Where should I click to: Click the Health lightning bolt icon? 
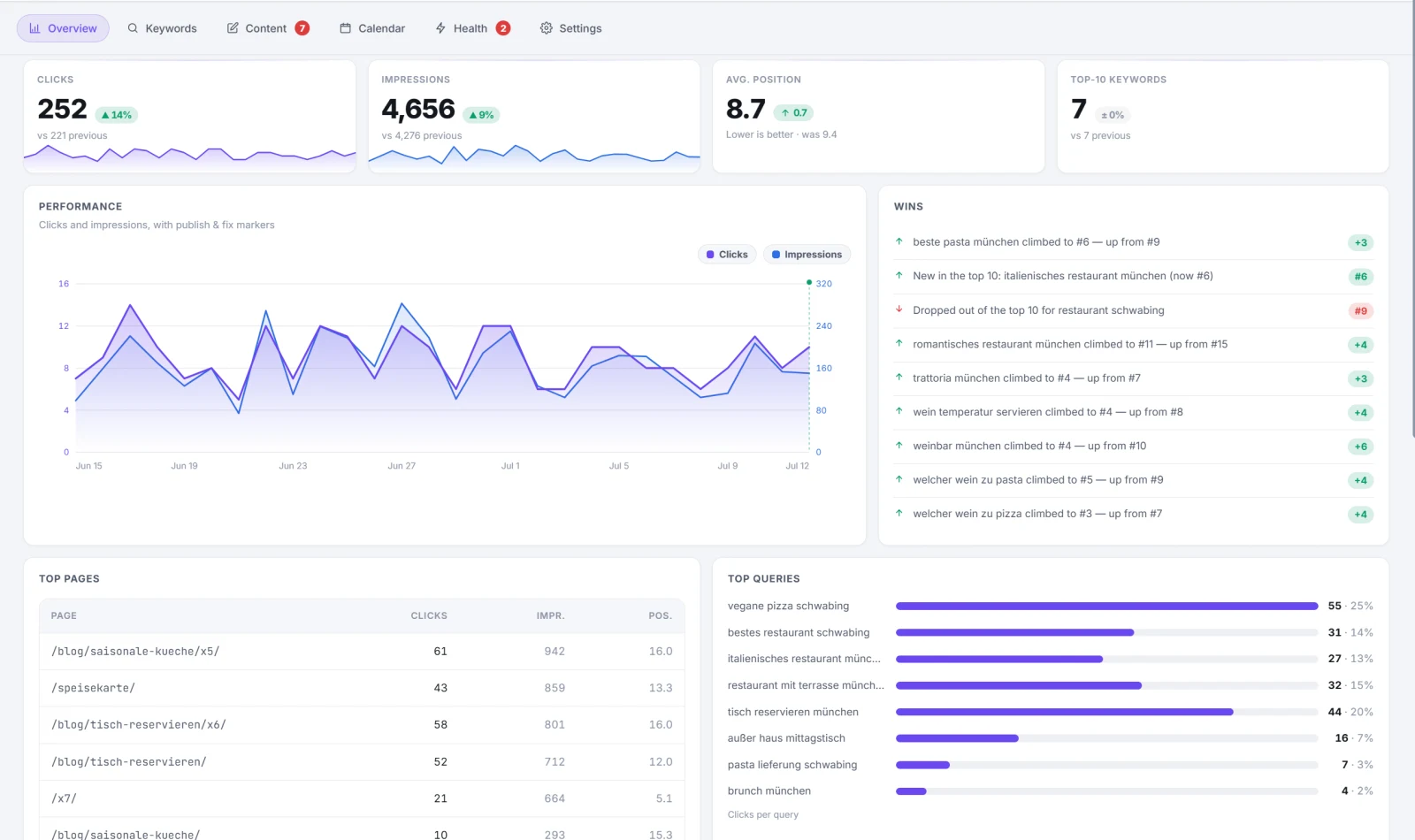(440, 28)
